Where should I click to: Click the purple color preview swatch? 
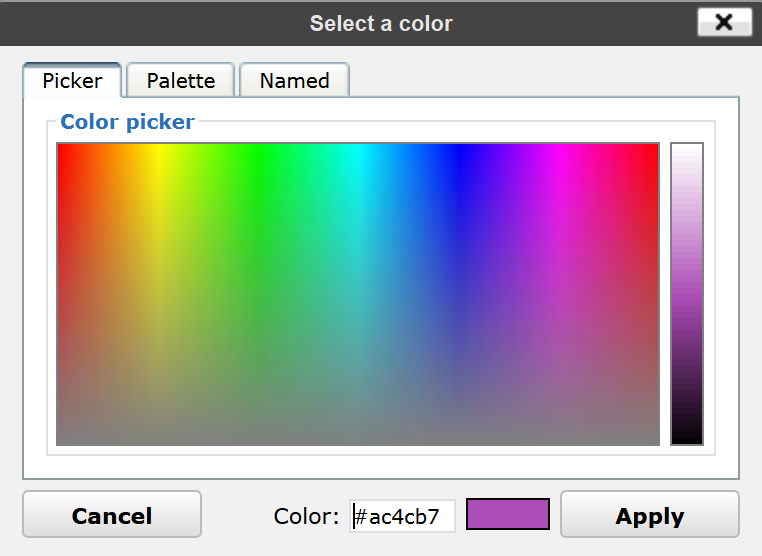pyautogui.click(x=508, y=515)
